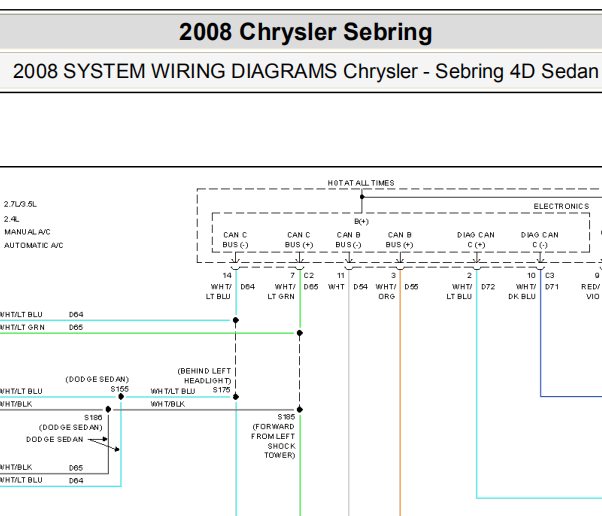Screen dimensions: 602x516
Task: Click the C3 connector label
Action: 550,275
